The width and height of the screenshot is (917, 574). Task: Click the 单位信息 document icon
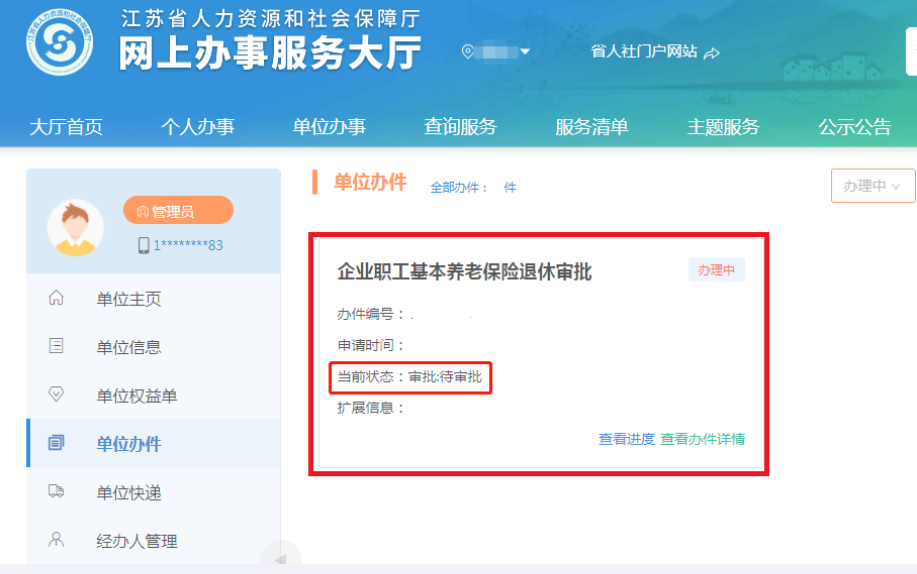coord(56,347)
